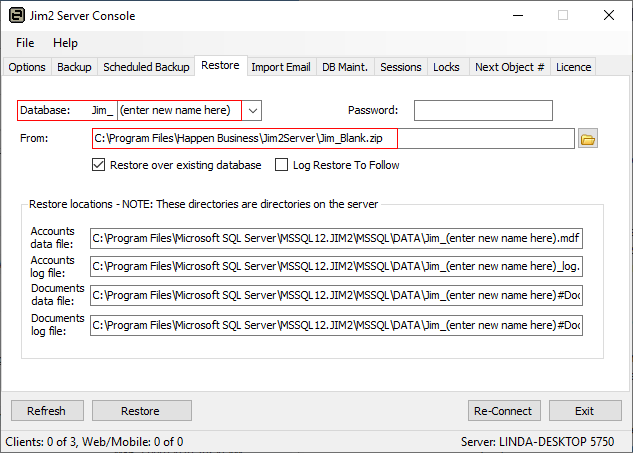Click the Accounts data file path field

pos(336,239)
